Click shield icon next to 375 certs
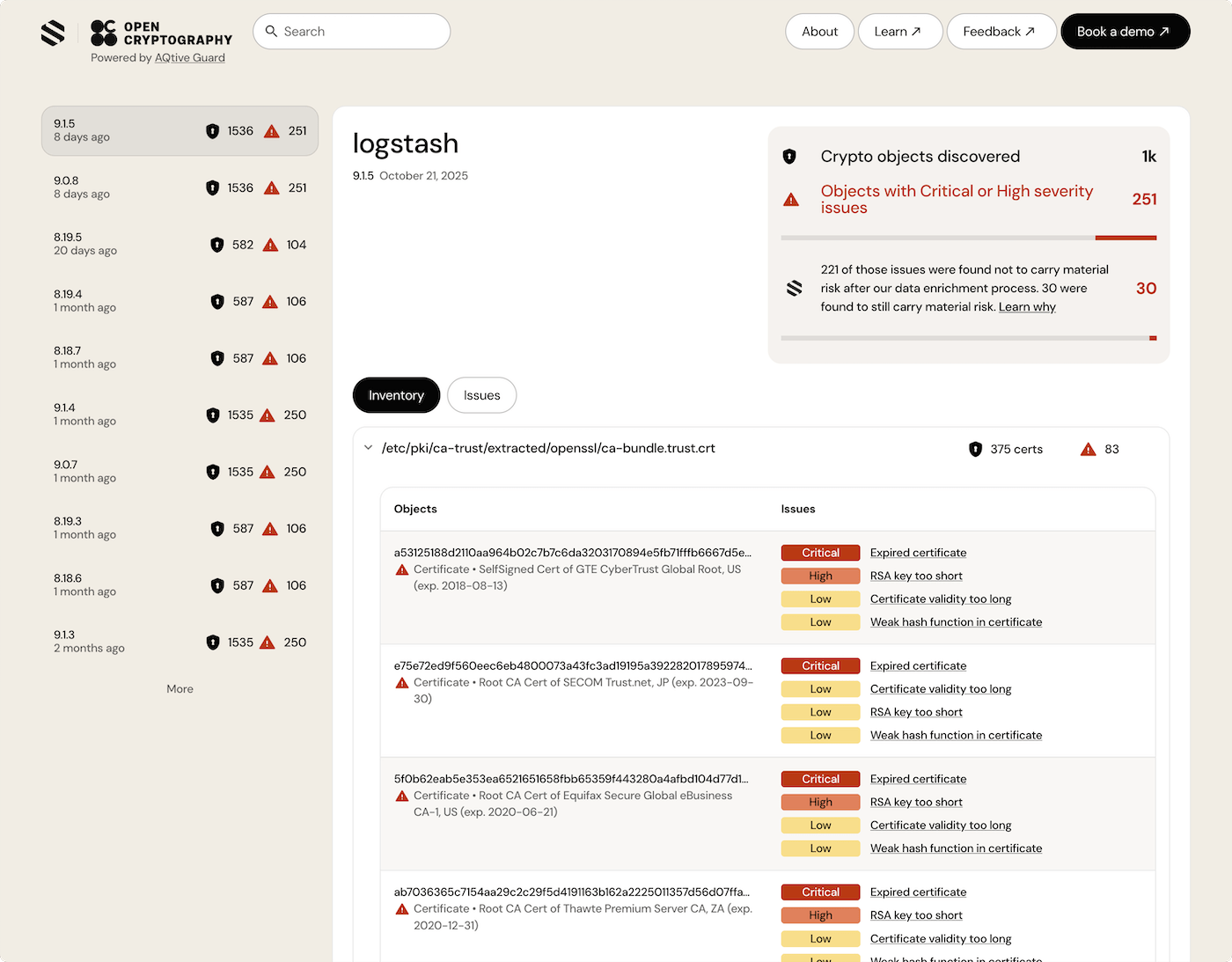Image resolution: width=1232 pixels, height=962 pixels. (975, 450)
